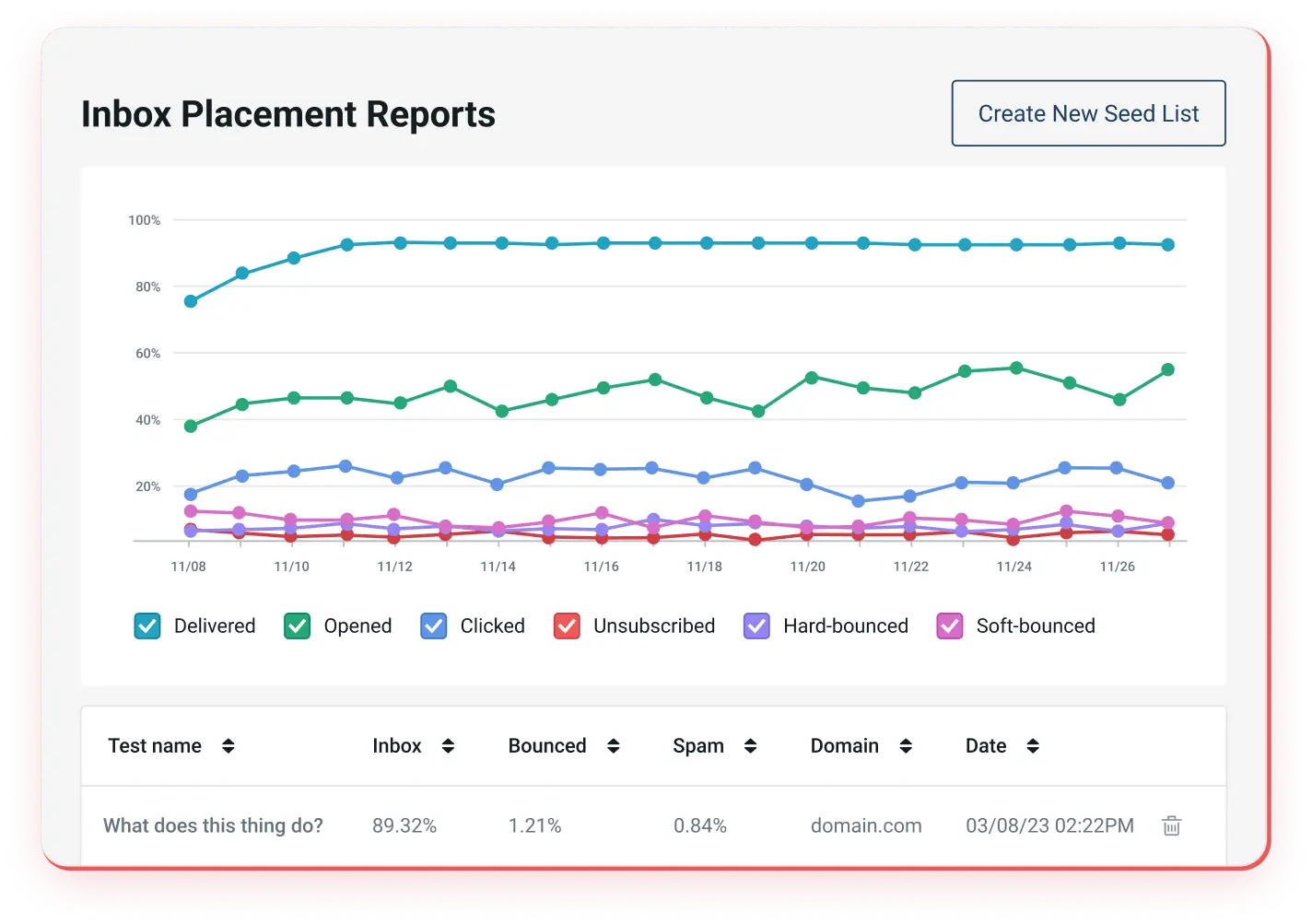Toggle the Soft-bounced series visibility
The height and width of the screenshot is (924, 1312).
pyautogui.click(x=950, y=626)
